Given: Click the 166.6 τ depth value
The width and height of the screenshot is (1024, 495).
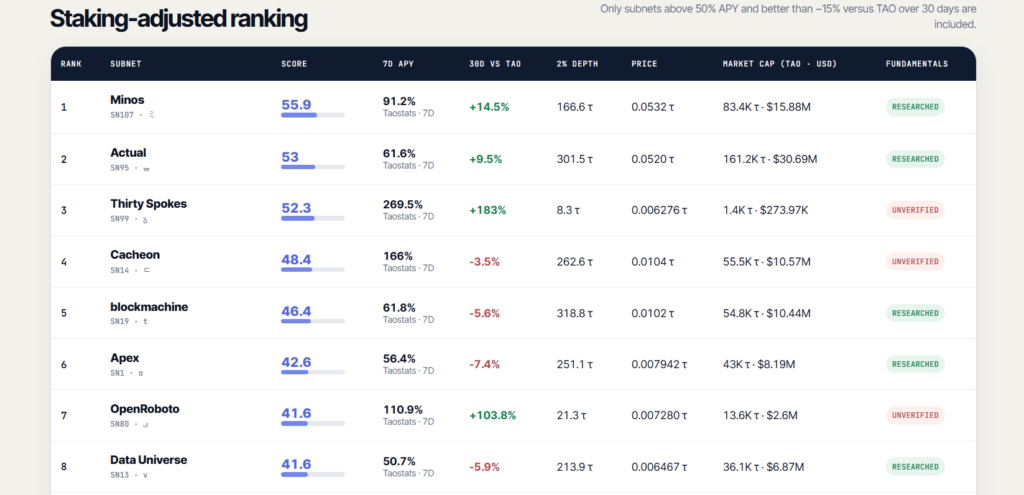Looking at the screenshot, I should click(575, 107).
